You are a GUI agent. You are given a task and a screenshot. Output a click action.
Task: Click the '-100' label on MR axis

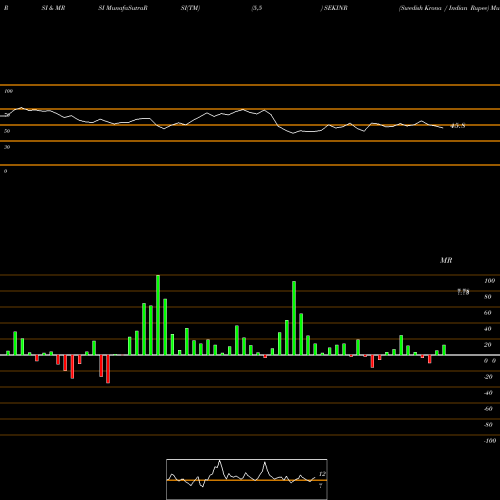pos(490,441)
